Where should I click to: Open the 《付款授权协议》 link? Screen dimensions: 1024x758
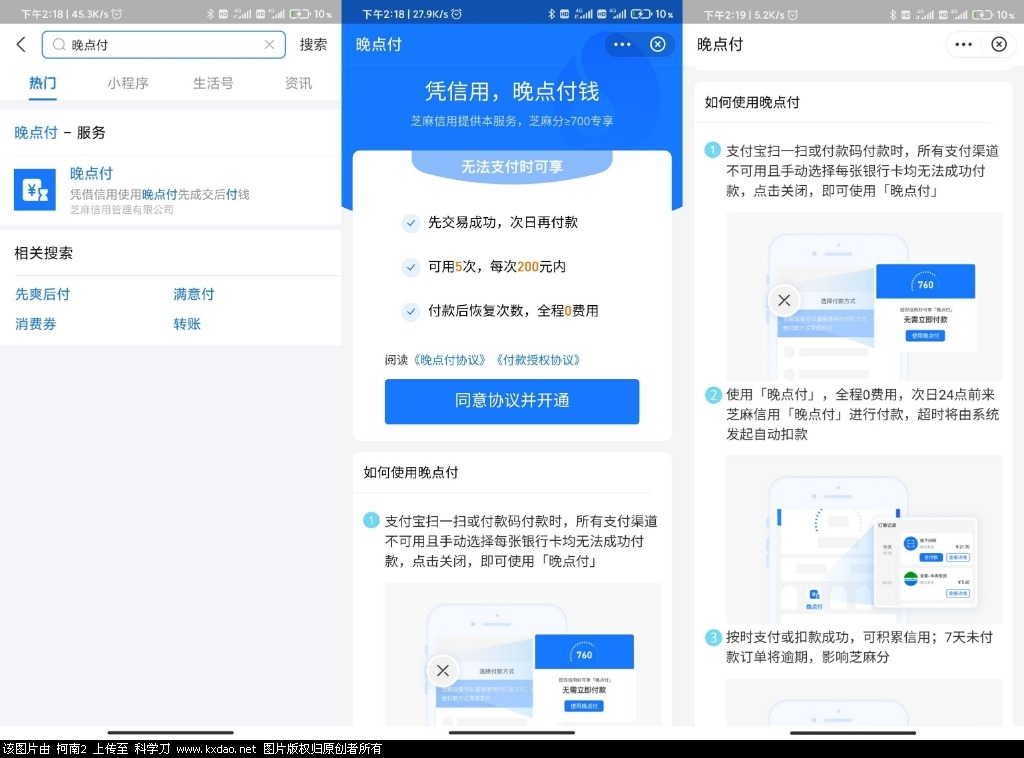click(x=538, y=360)
